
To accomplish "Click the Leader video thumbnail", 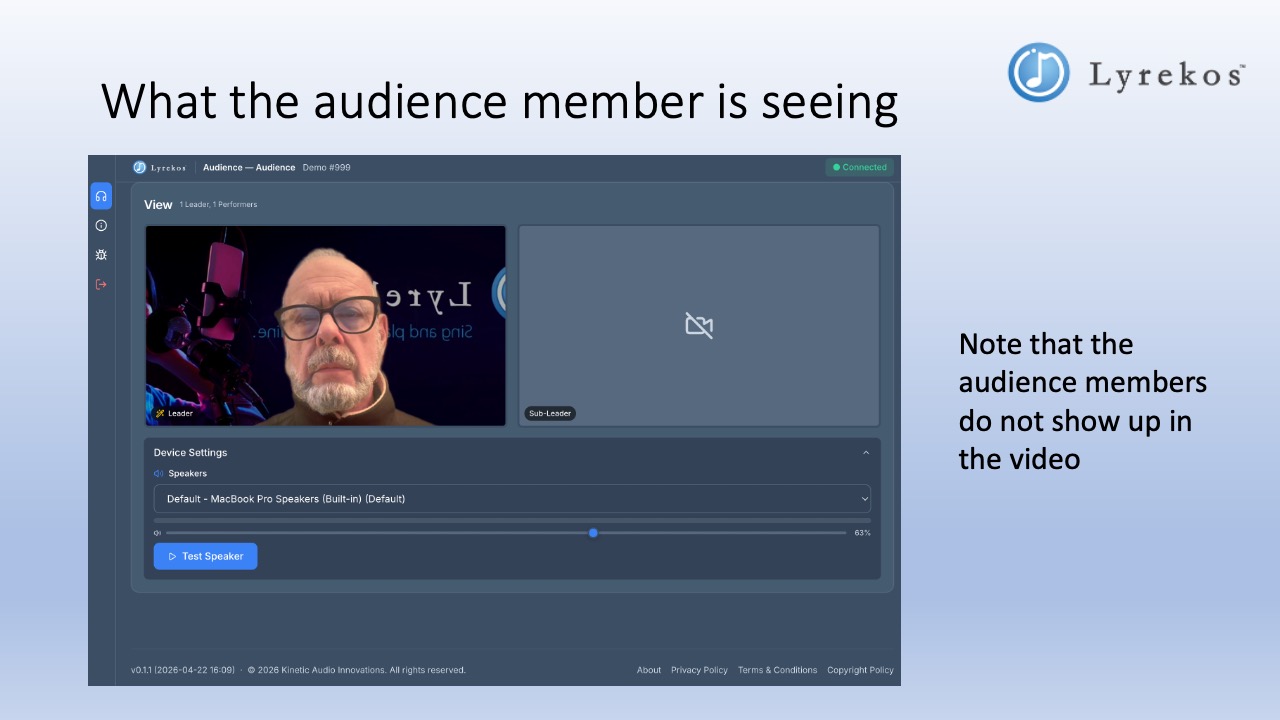I will [325, 325].
